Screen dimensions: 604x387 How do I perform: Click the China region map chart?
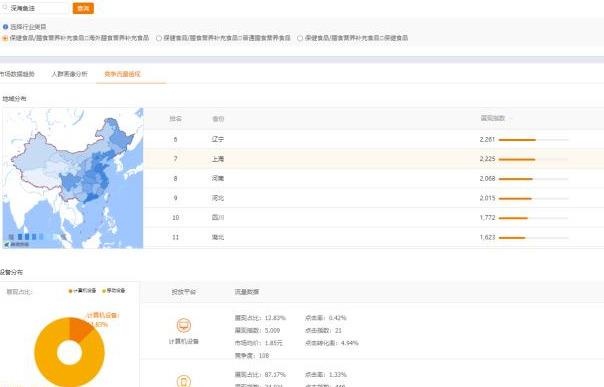pos(73,178)
